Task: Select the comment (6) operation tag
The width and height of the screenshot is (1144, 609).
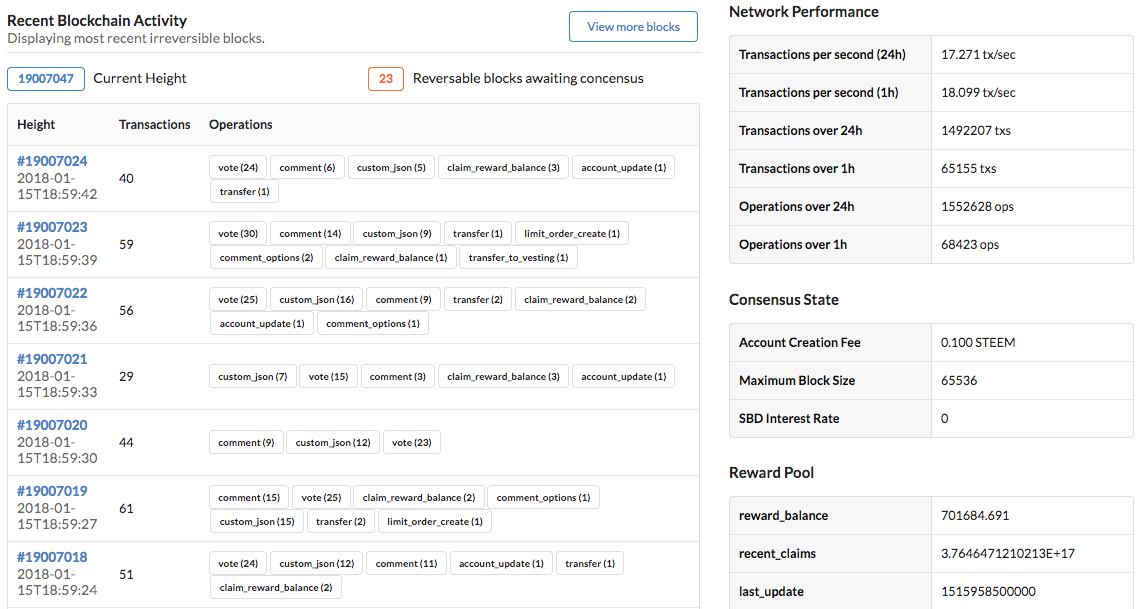Action: click(307, 167)
